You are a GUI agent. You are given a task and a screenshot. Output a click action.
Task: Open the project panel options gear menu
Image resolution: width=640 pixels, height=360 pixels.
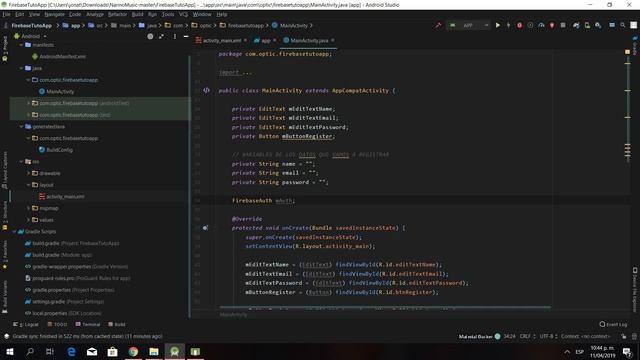point(175,36)
